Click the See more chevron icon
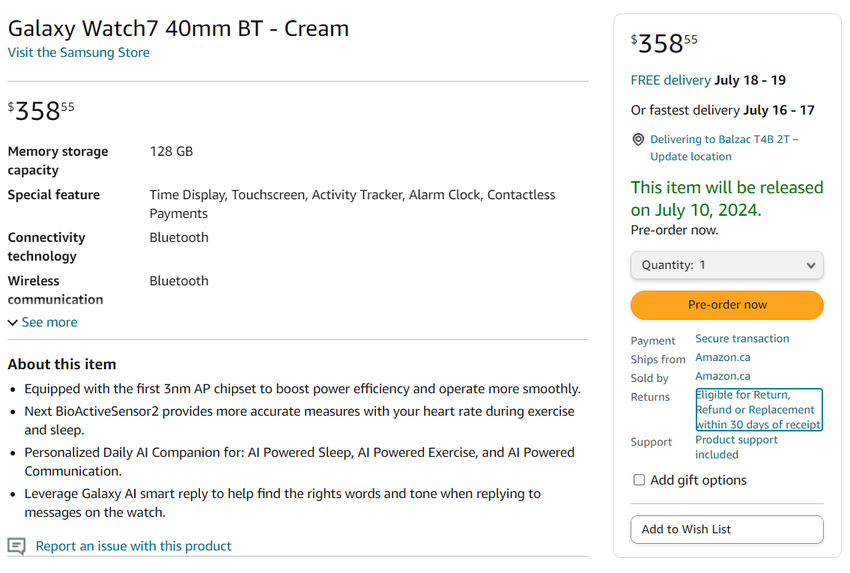The image size is (850, 573). 13,323
